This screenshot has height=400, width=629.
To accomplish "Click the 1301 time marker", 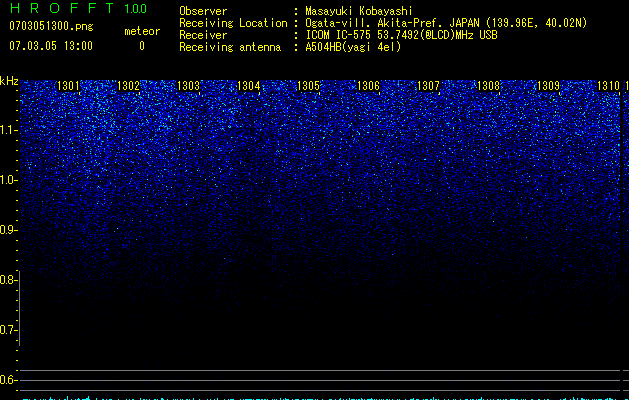I will [68, 86].
